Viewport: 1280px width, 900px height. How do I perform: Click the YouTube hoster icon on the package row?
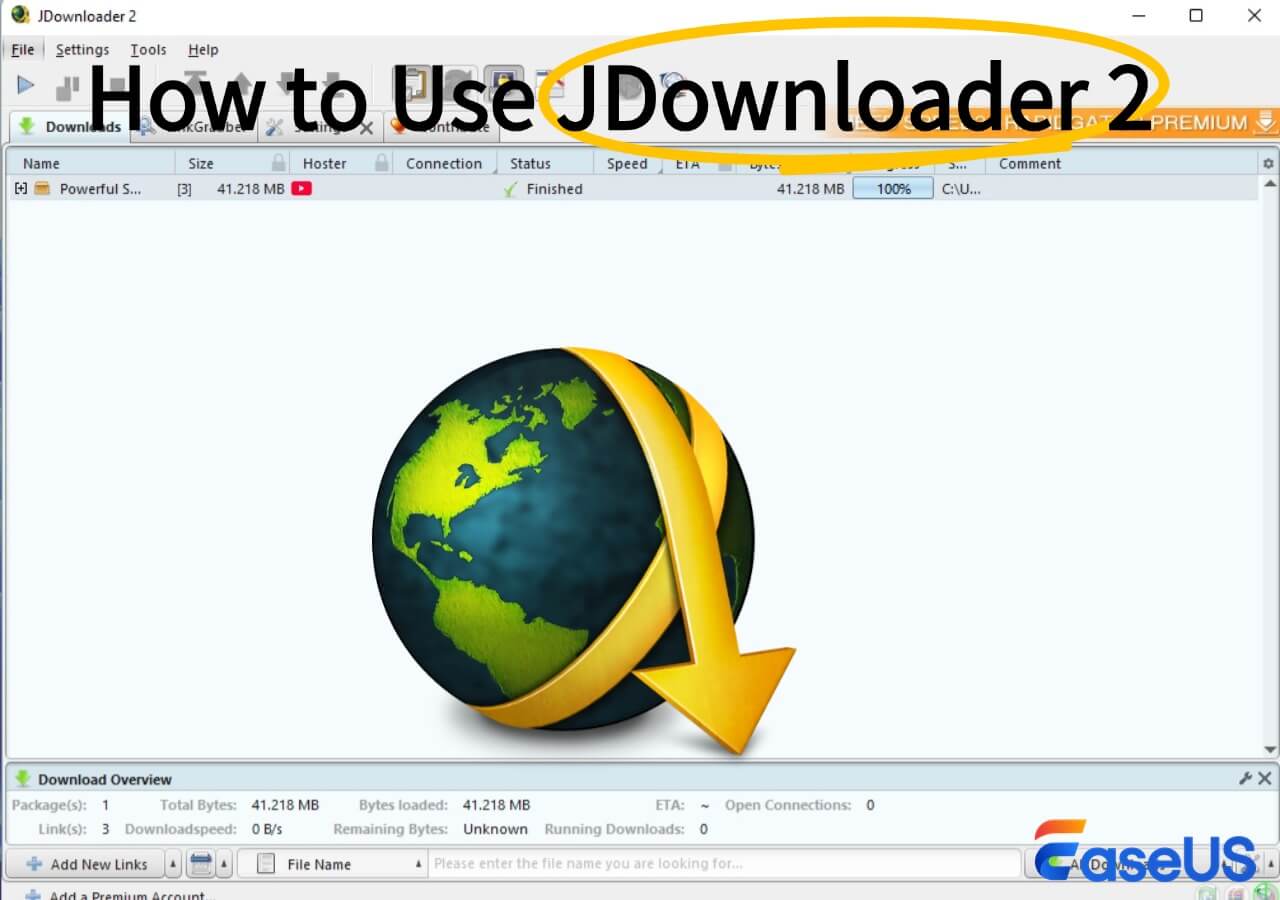click(301, 188)
